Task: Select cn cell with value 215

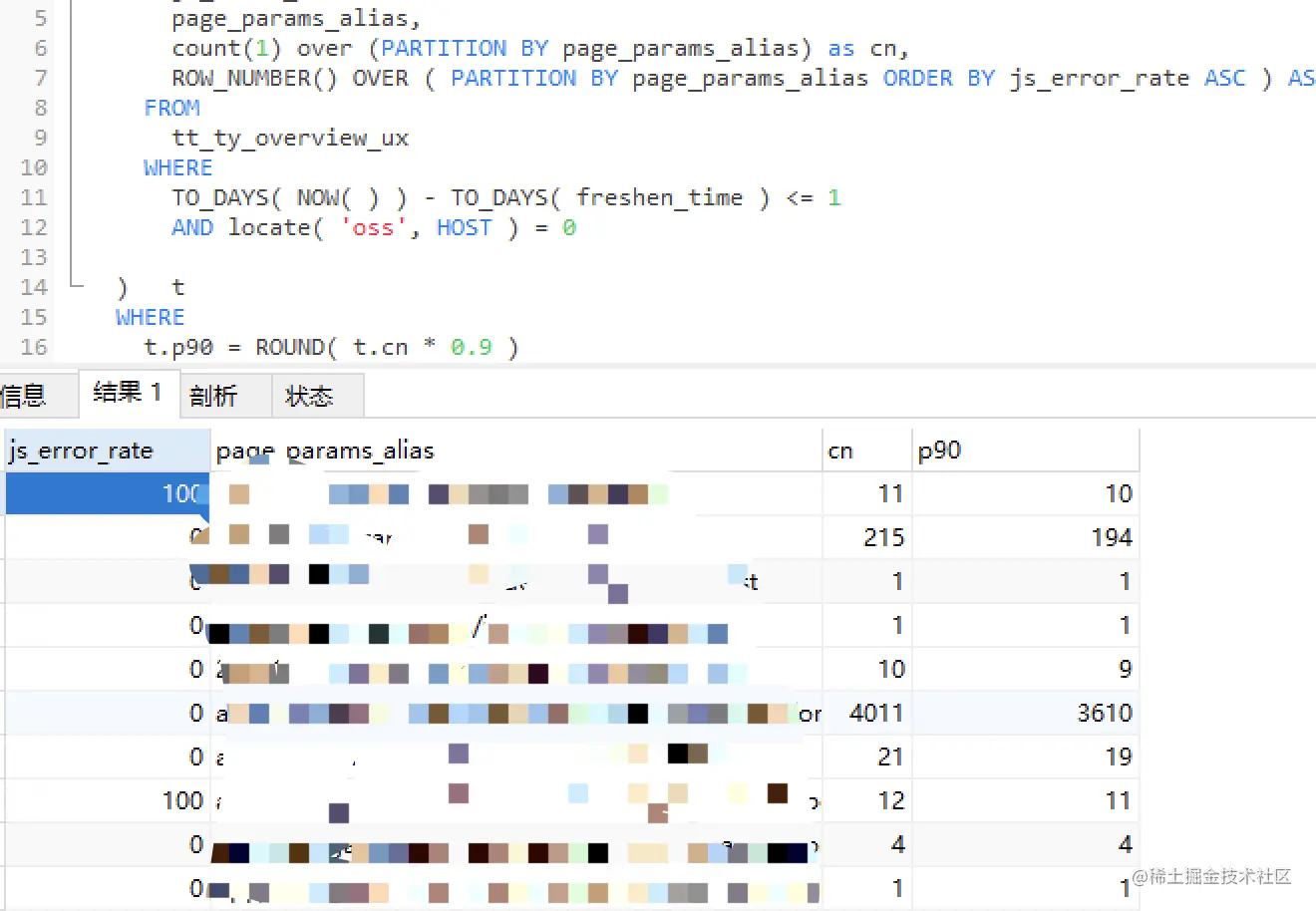Action: 866,537
